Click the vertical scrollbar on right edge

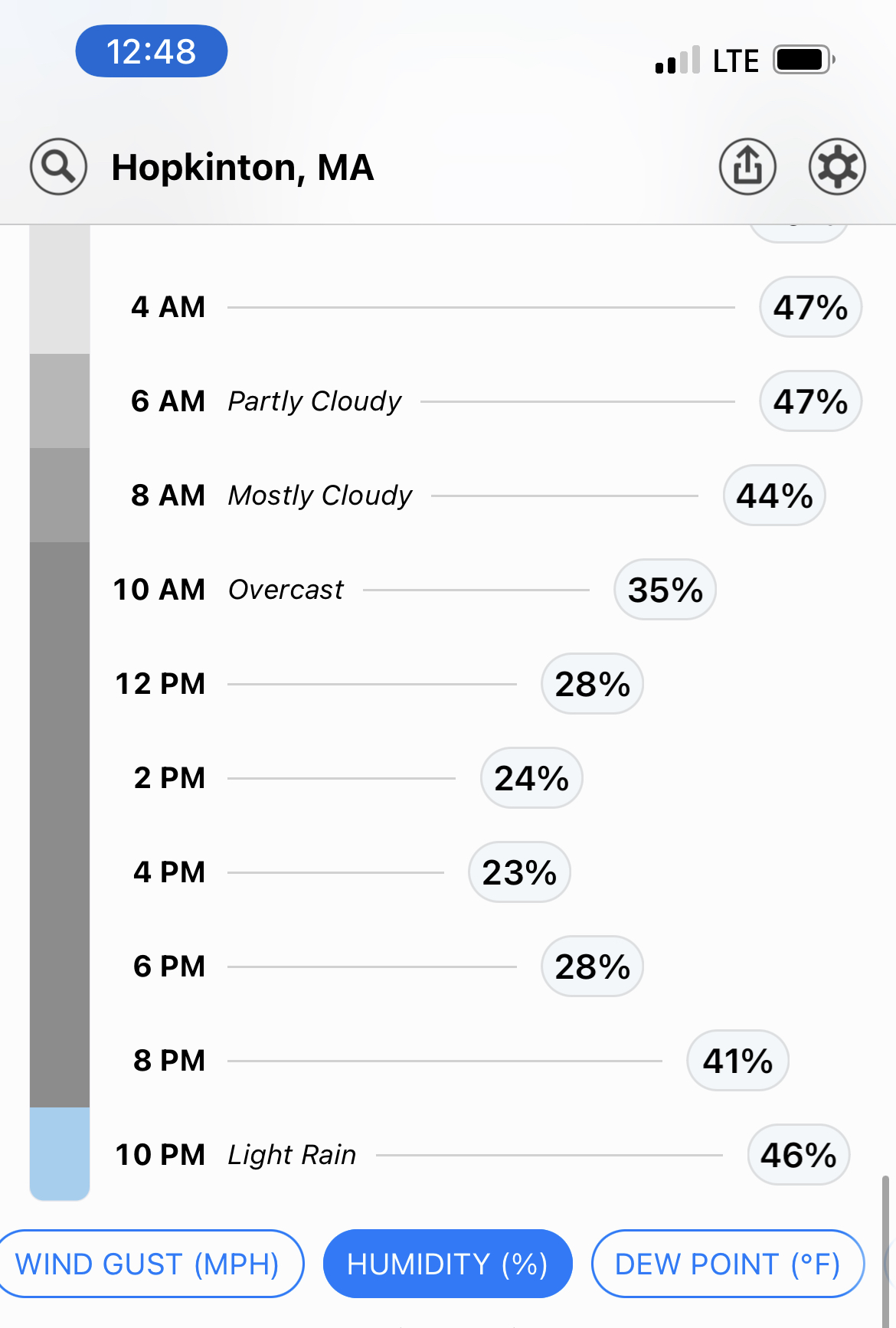(x=885, y=1248)
